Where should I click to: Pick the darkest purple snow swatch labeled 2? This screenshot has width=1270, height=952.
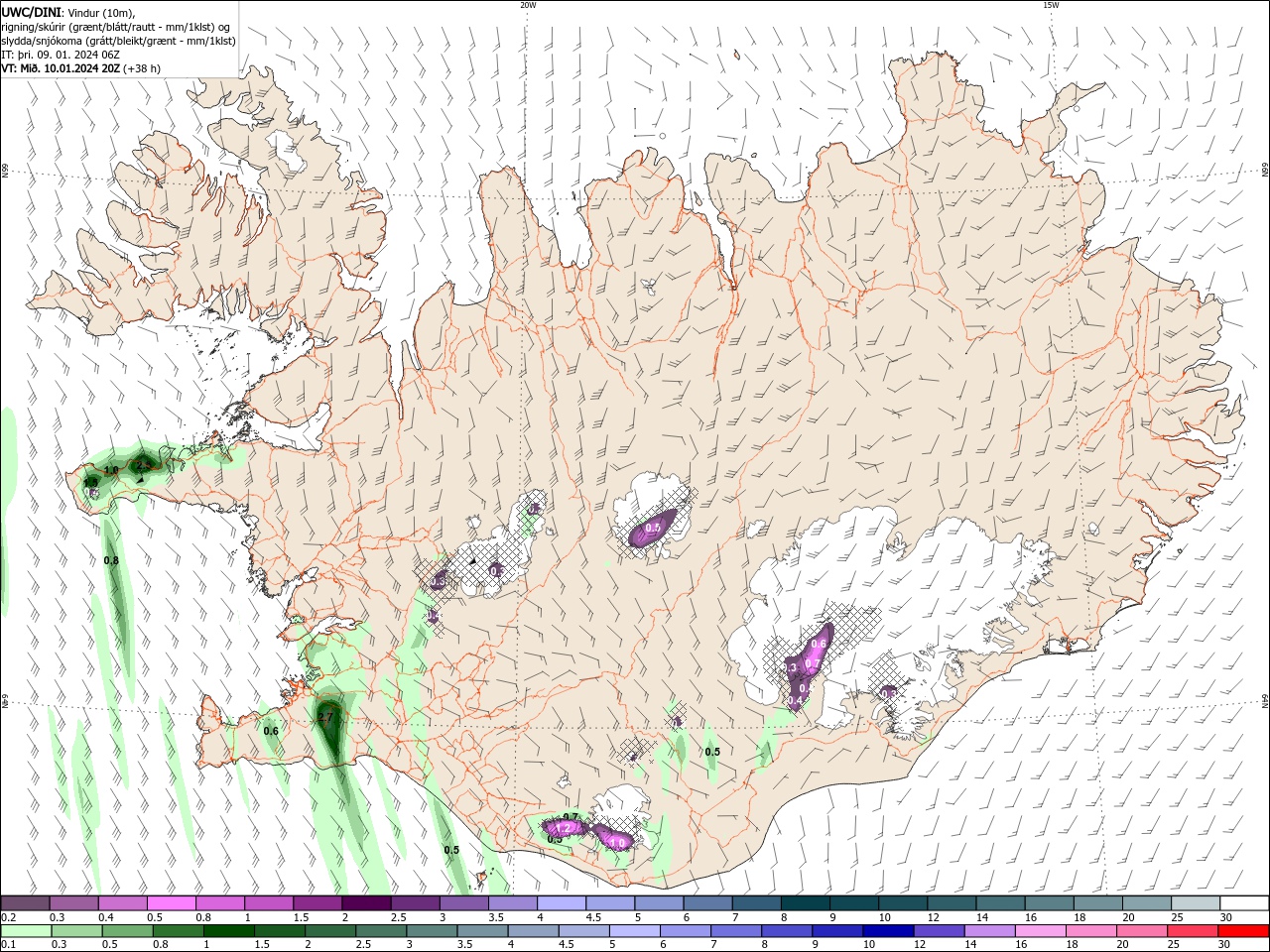click(x=367, y=903)
